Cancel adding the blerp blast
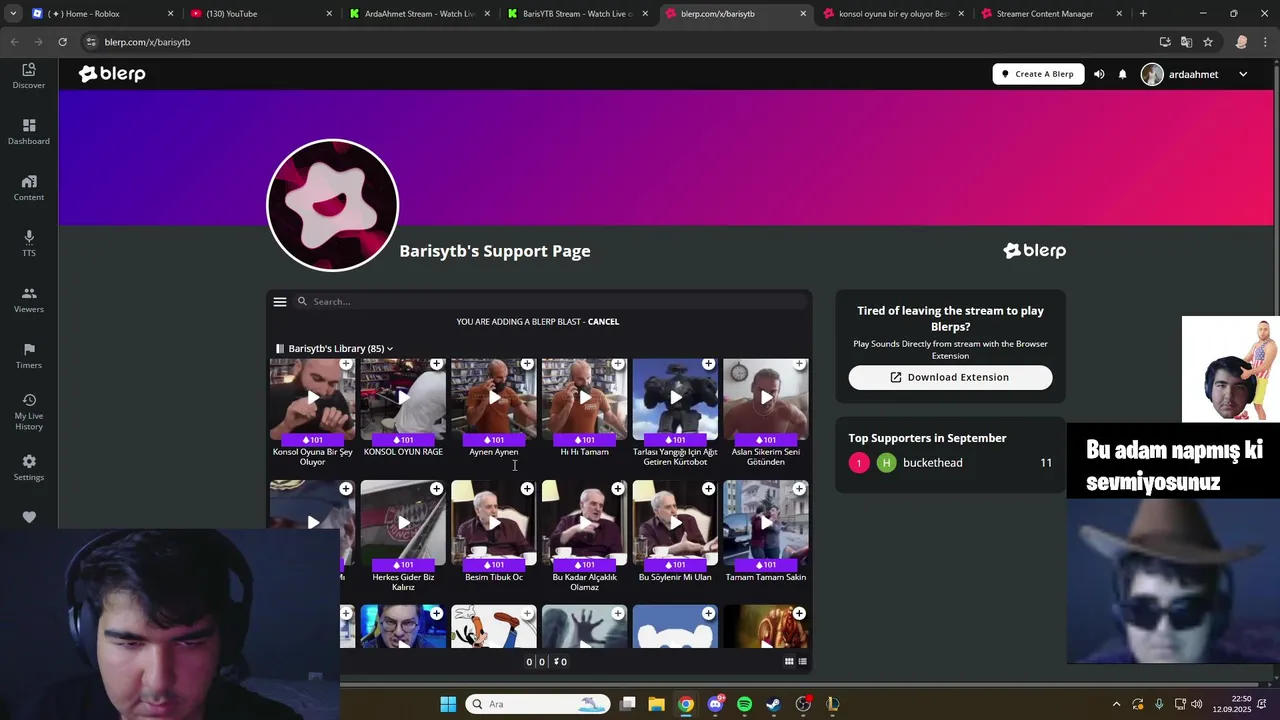Image resolution: width=1280 pixels, height=720 pixels. pyautogui.click(x=603, y=322)
